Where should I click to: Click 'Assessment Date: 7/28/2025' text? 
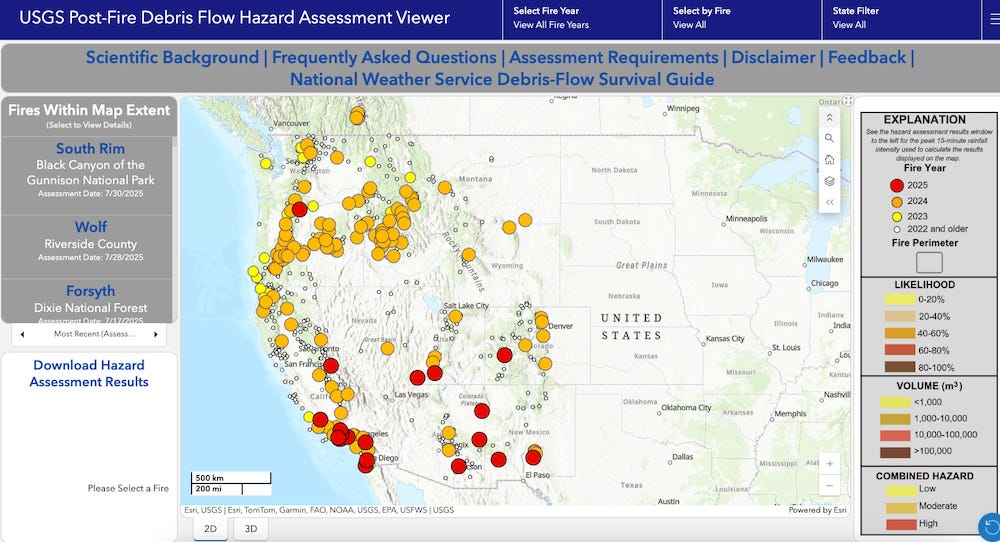pyautogui.click(x=91, y=258)
